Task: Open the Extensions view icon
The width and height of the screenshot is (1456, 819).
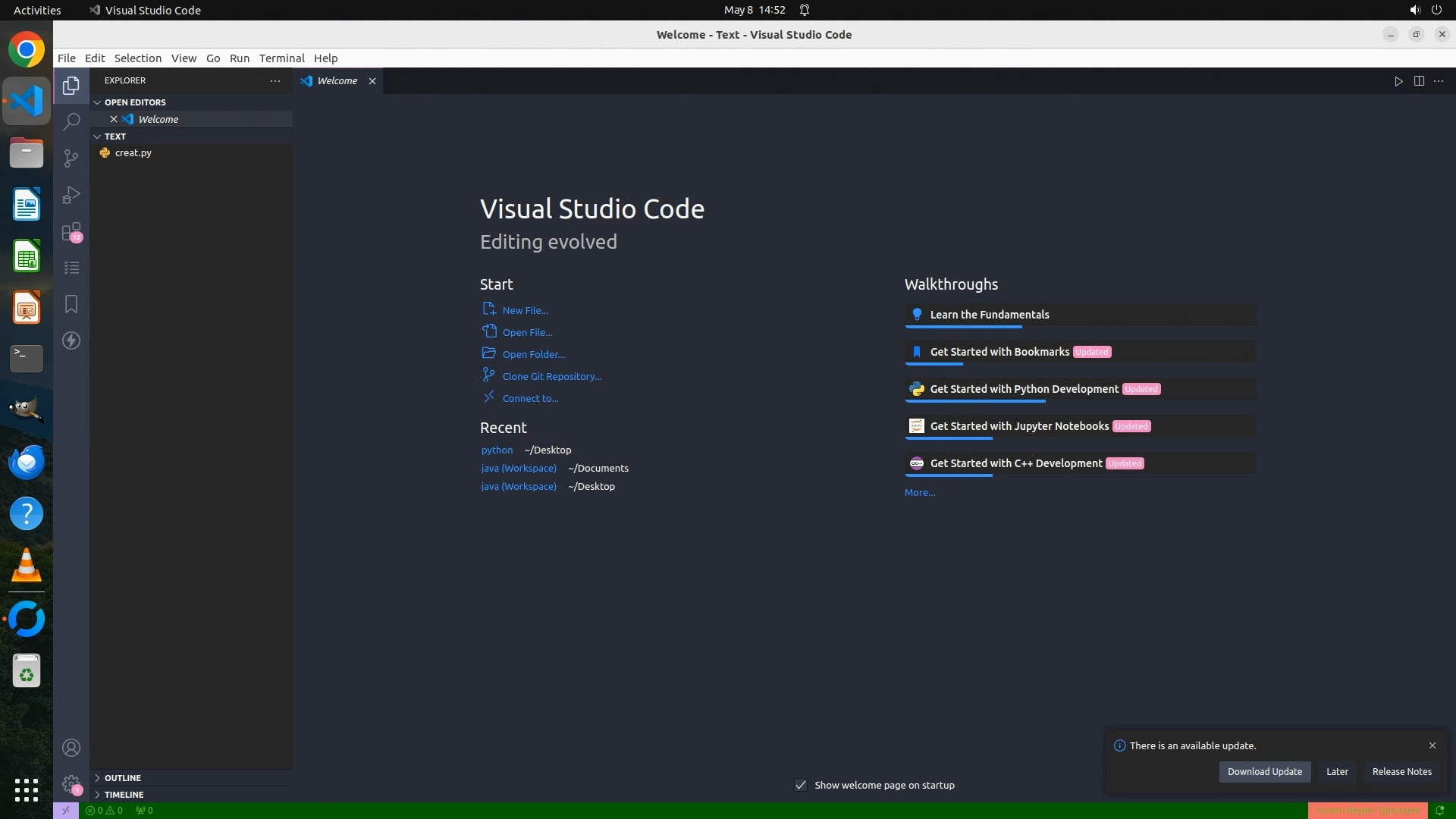Action: [71, 231]
